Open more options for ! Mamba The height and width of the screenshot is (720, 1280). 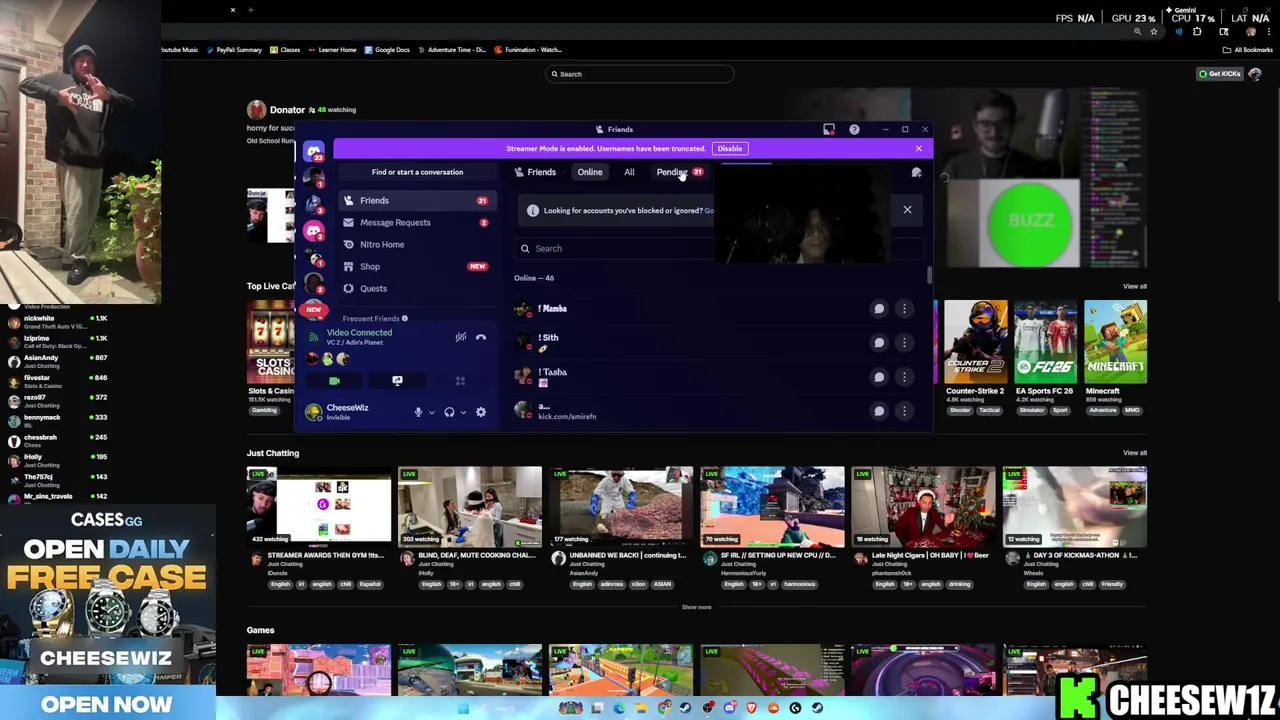pos(904,309)
